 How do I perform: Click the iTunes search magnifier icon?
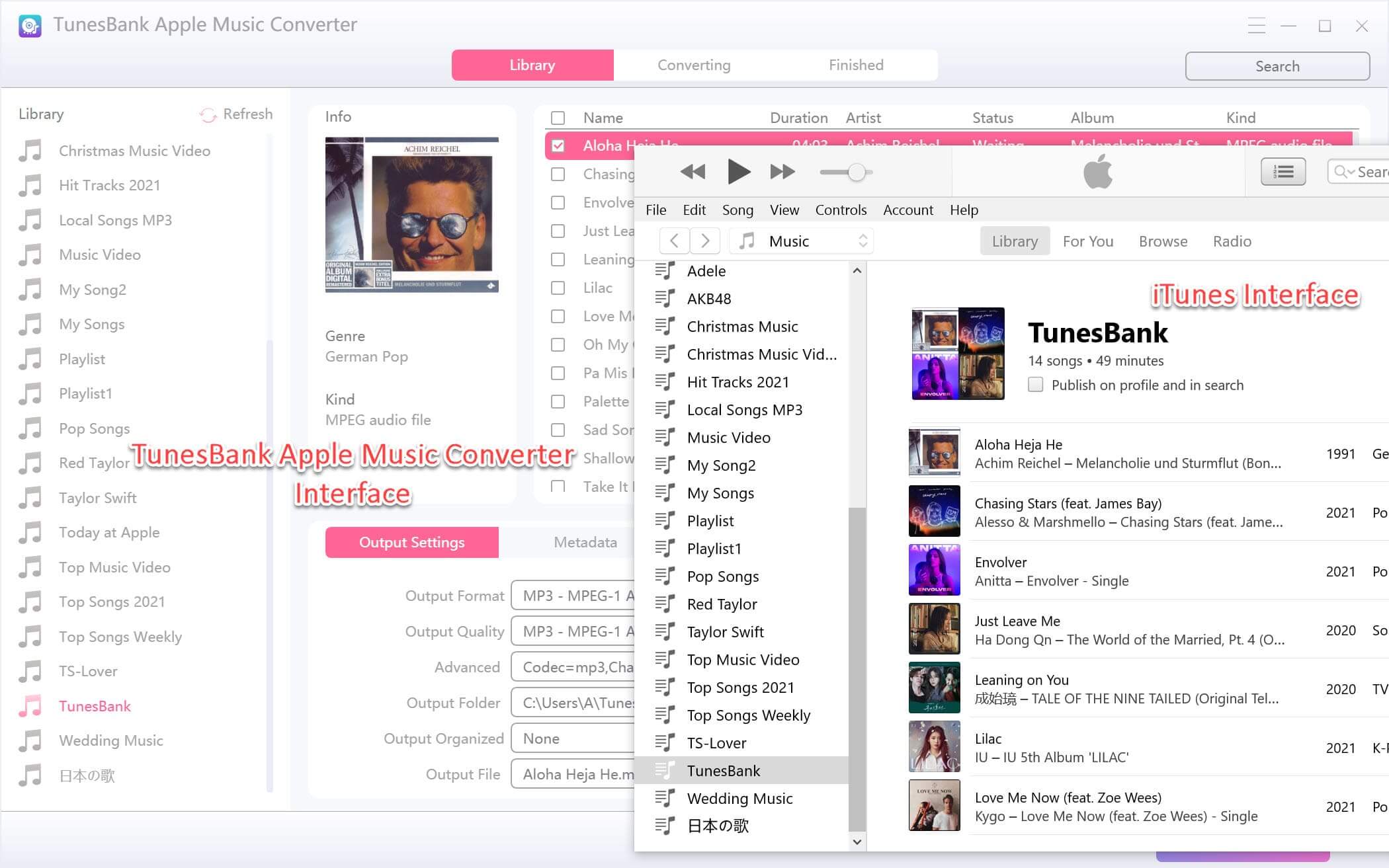pyautogui.click(x=1341, y=172)
